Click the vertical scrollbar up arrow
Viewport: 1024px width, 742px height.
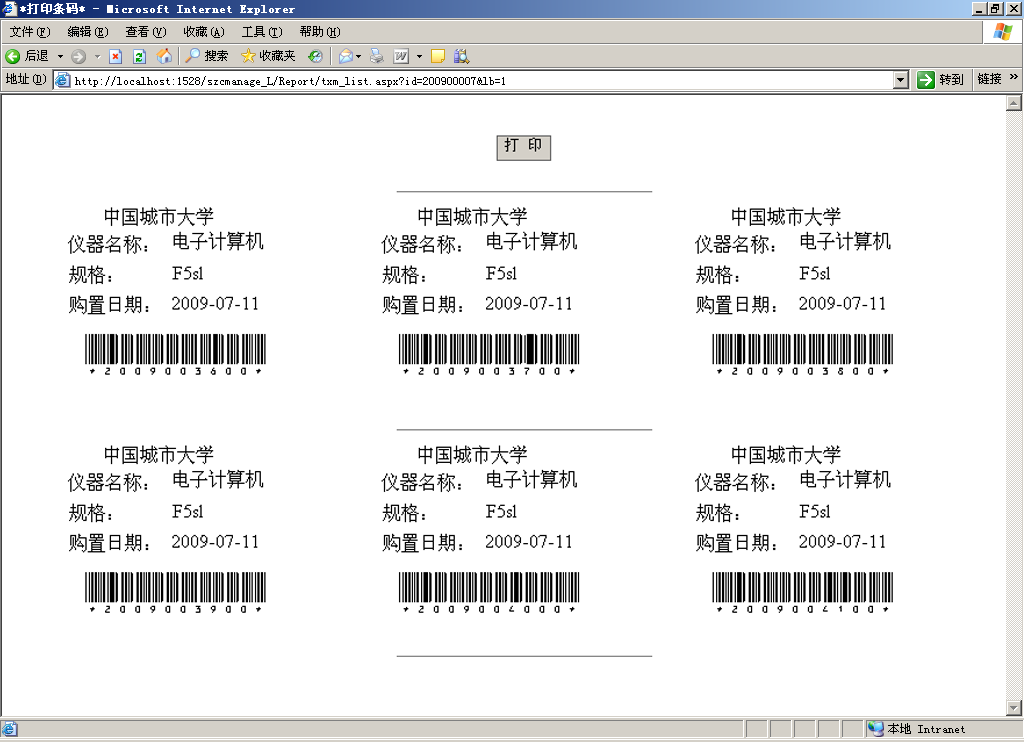click(x=1014, y=103)
